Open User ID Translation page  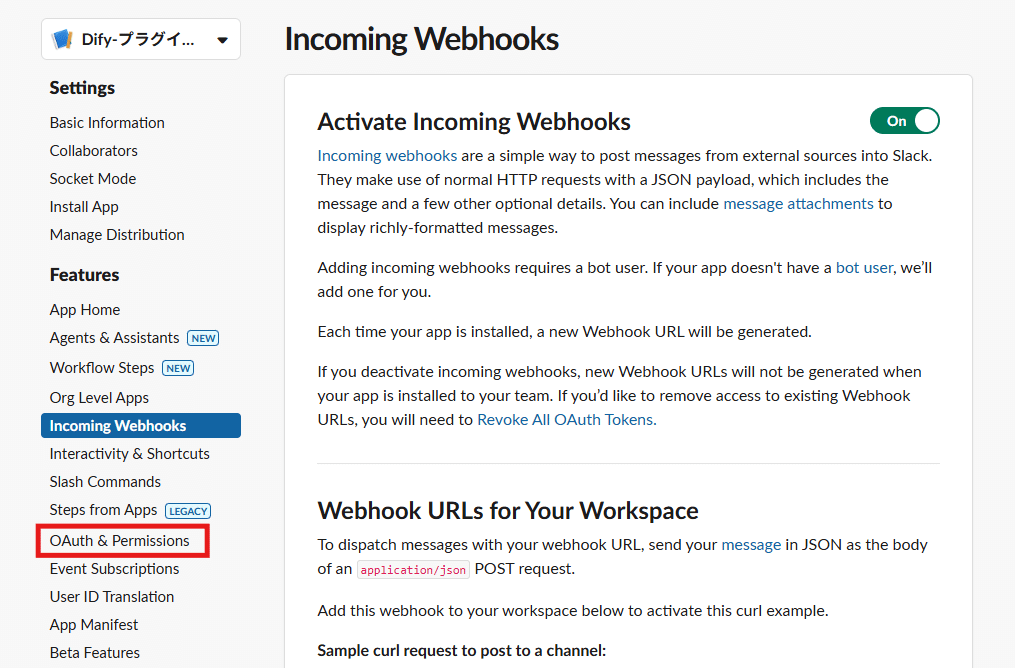[112, 597]
